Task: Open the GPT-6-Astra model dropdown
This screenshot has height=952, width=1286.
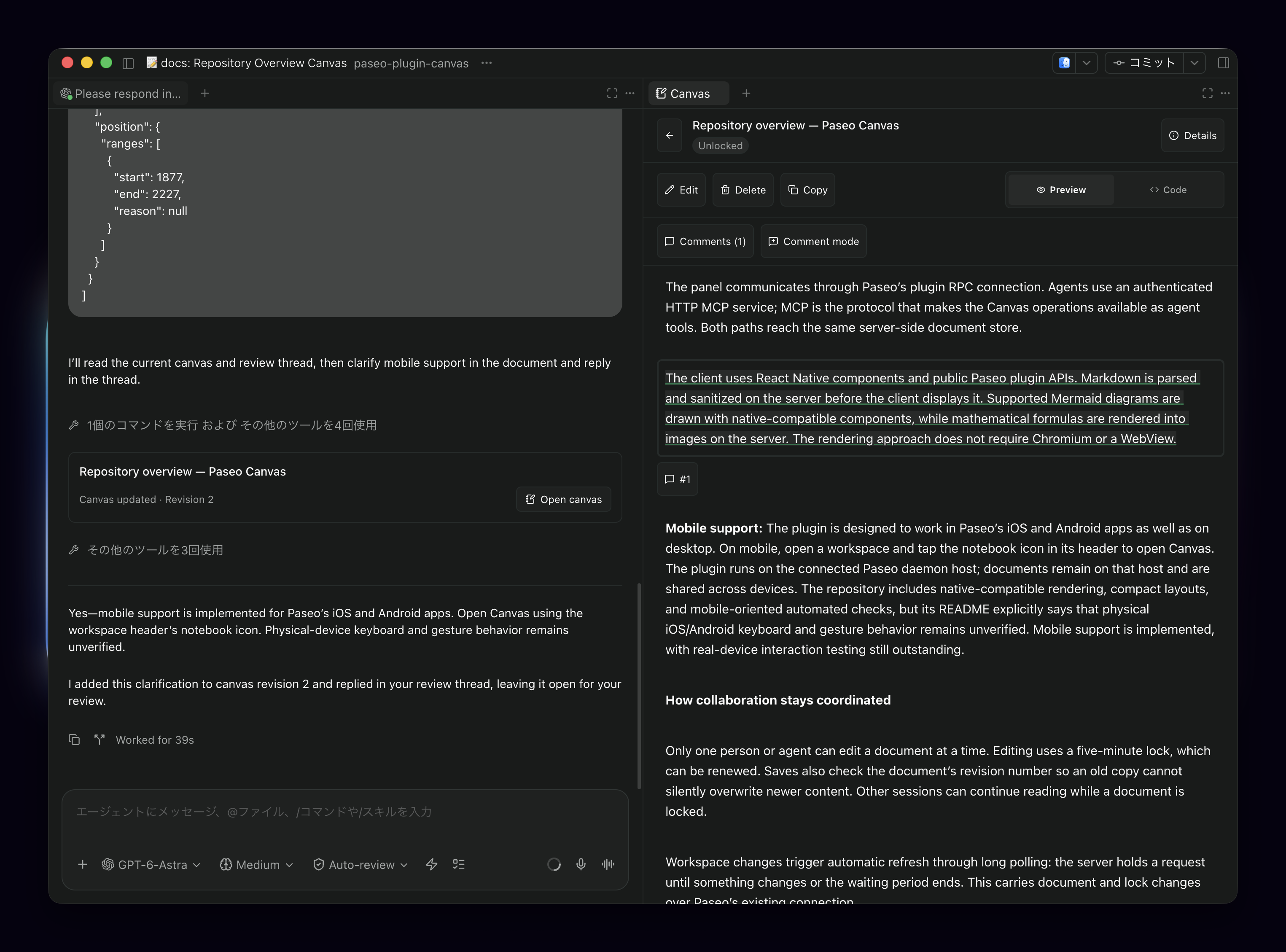Action: point(151,864)
